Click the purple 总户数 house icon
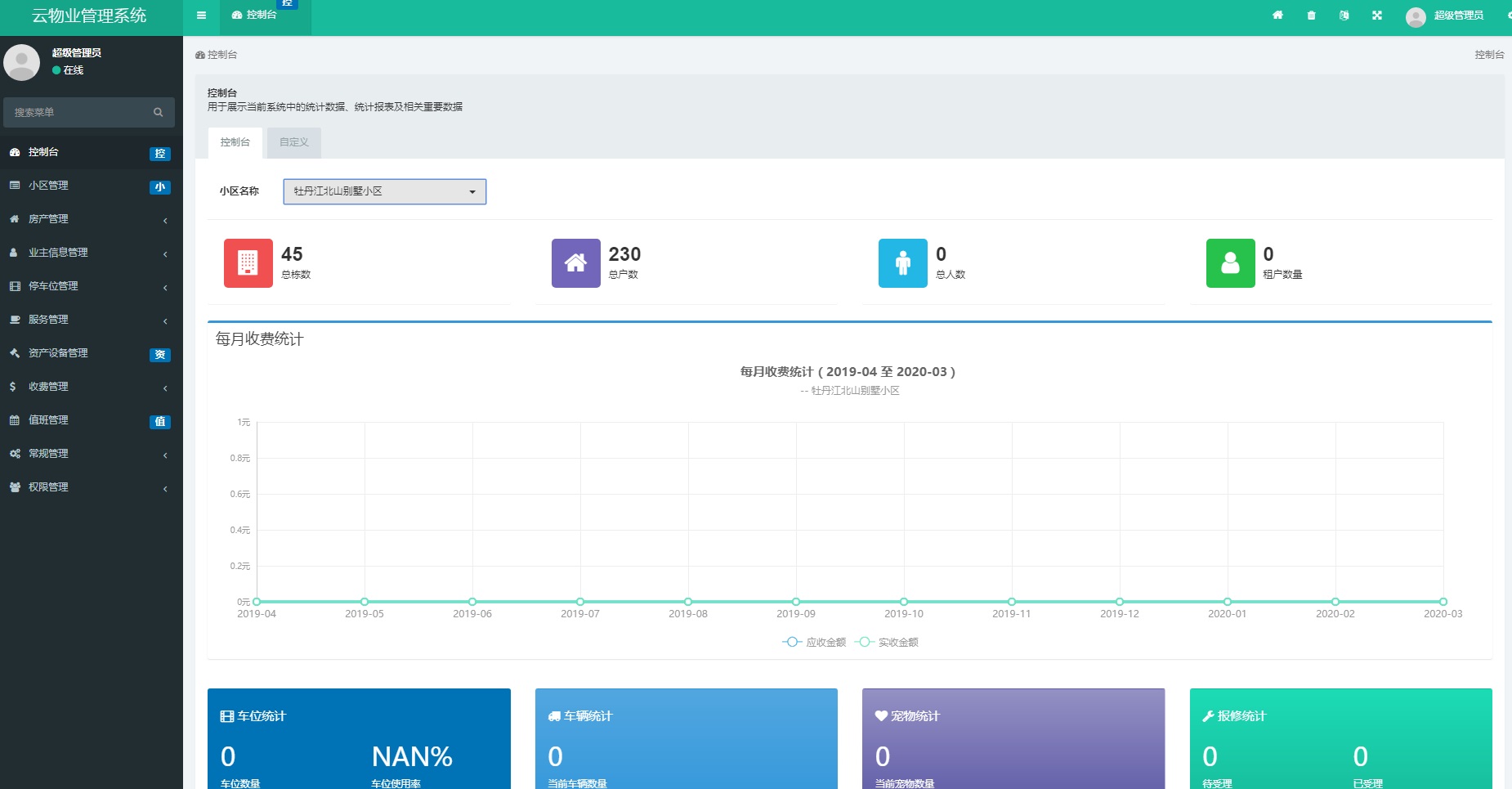This screenshot has height=789, width=1512. click(x=575, y=263)
